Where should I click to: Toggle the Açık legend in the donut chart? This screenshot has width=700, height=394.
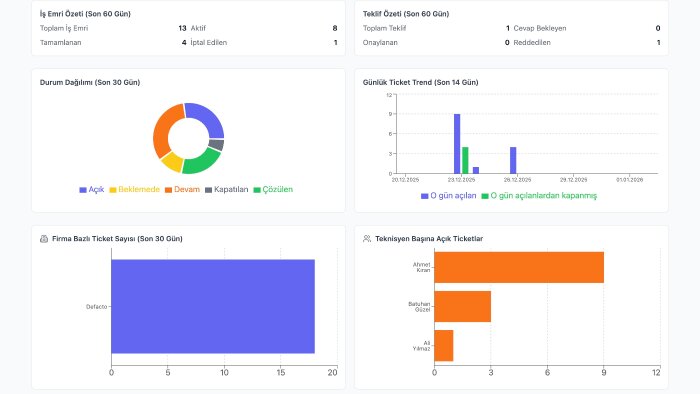pos(92,190)
